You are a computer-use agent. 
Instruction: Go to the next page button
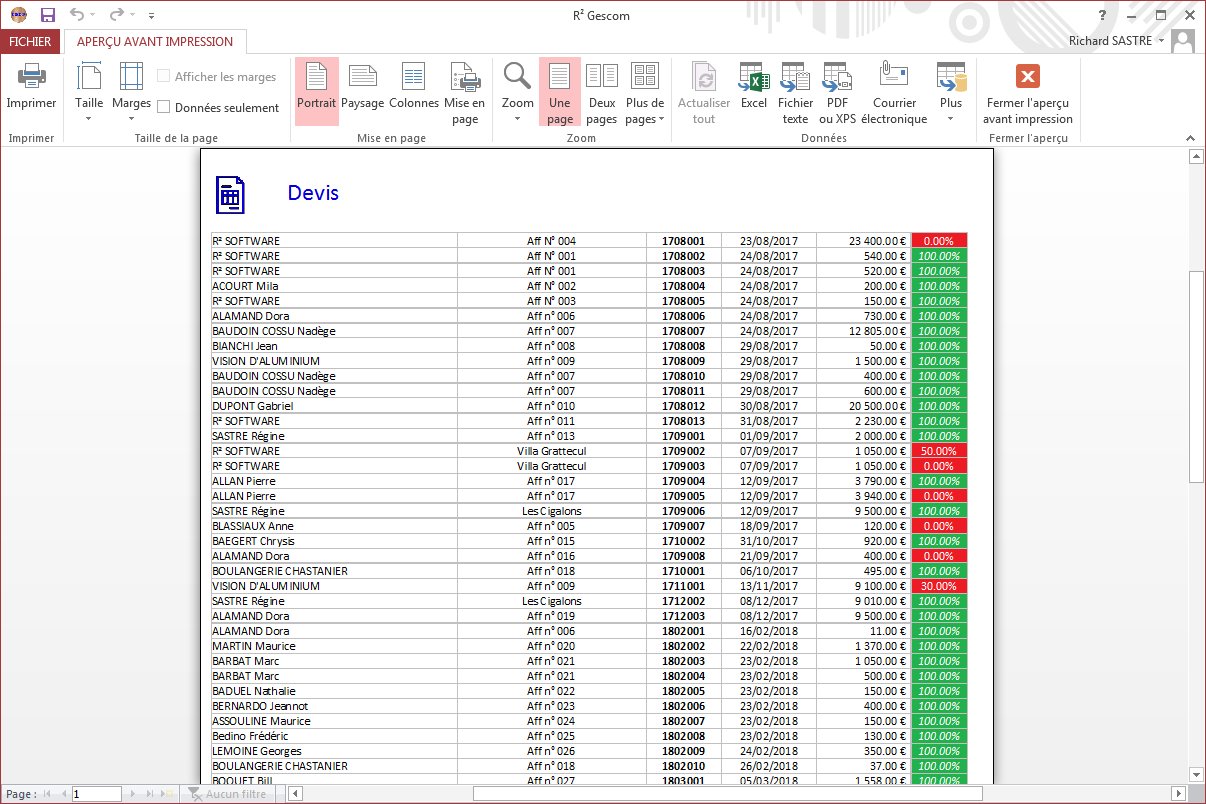click(133, 794)
